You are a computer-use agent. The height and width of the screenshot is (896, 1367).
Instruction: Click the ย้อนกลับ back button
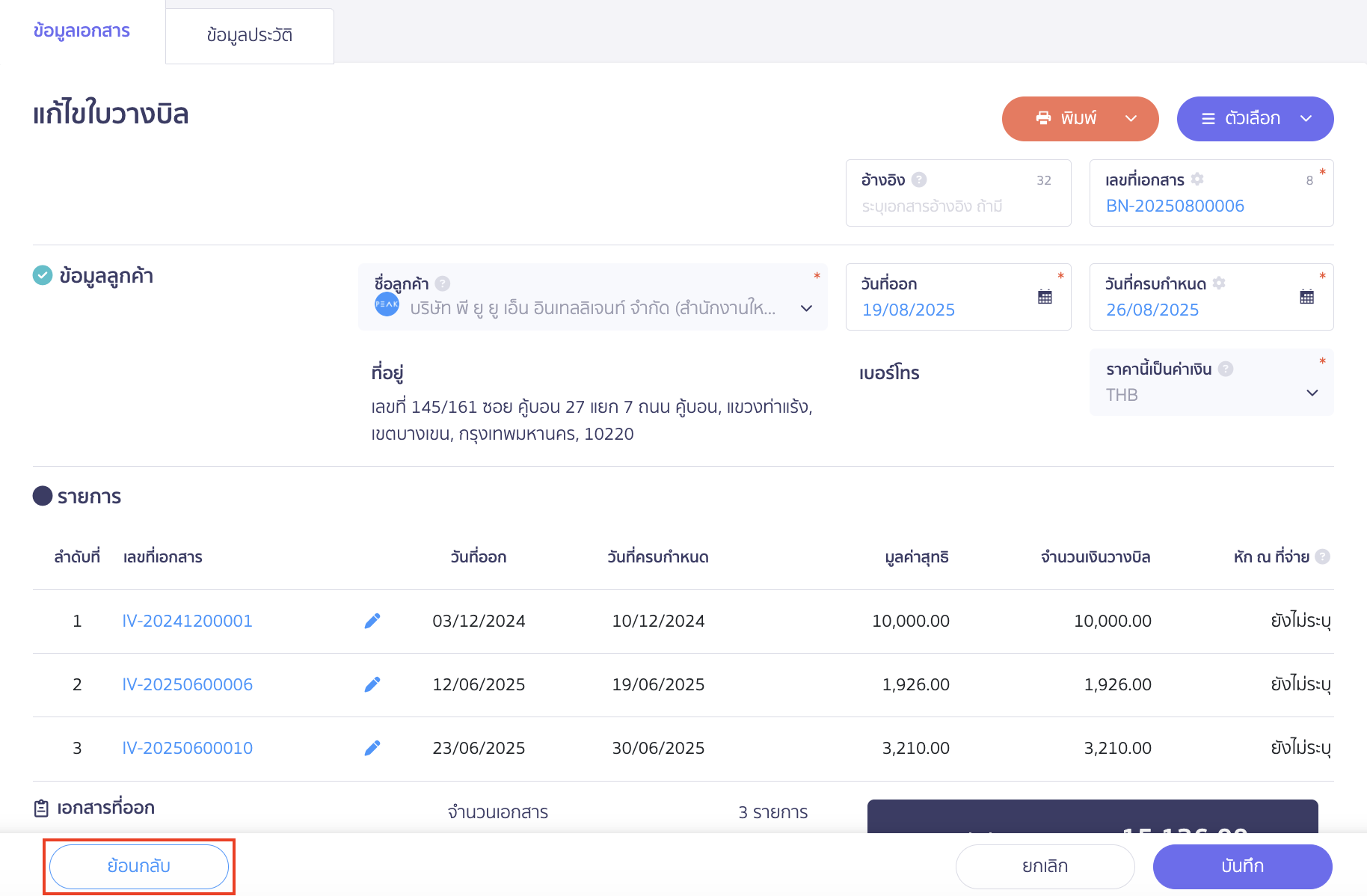[139, 866]
